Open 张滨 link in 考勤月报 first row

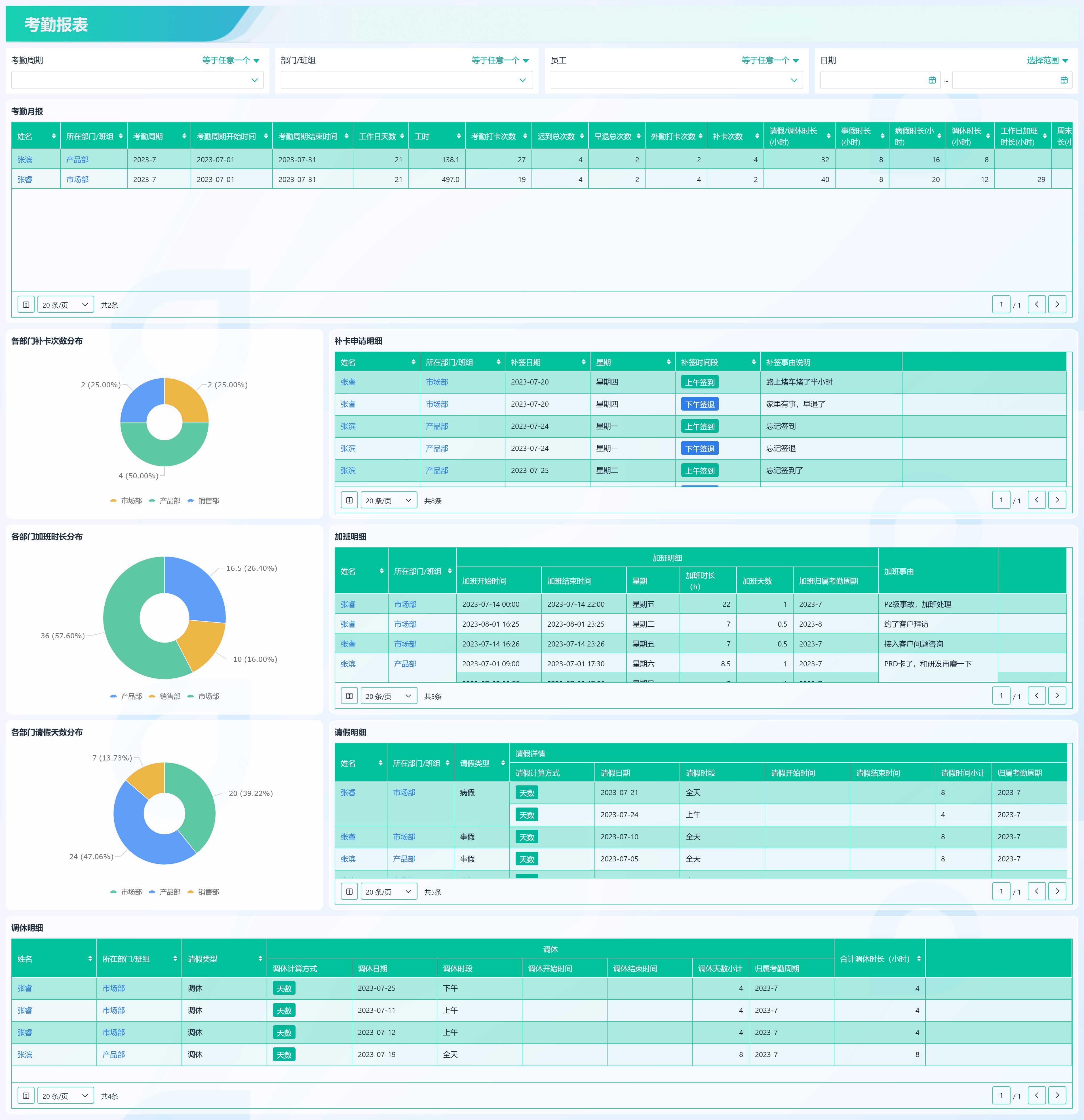point(25,160)
